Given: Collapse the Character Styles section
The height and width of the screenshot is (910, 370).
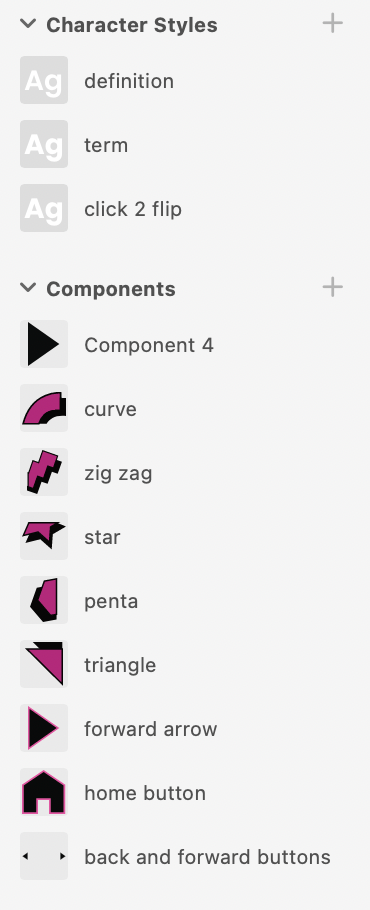Looking at the screenshot, I should pos(28,24).
